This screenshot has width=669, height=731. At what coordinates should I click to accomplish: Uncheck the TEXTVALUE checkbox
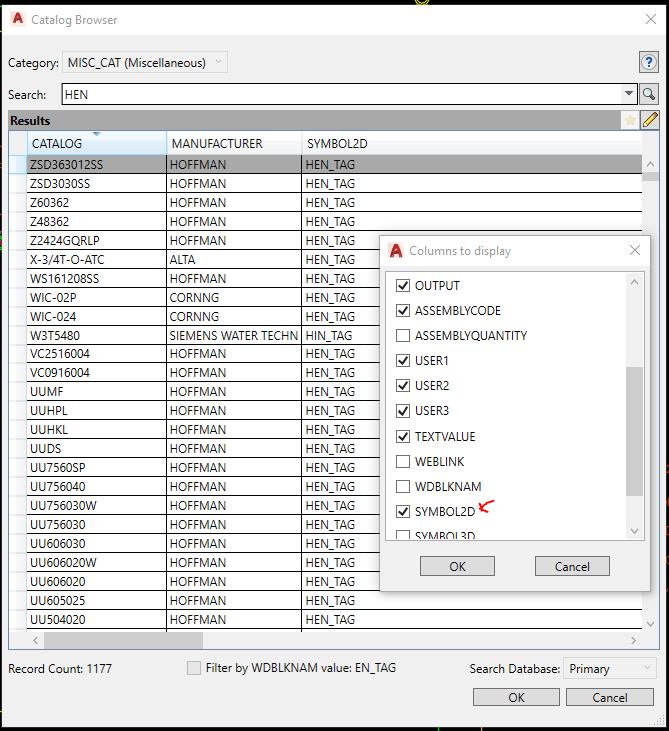click(x=403, y=436)
